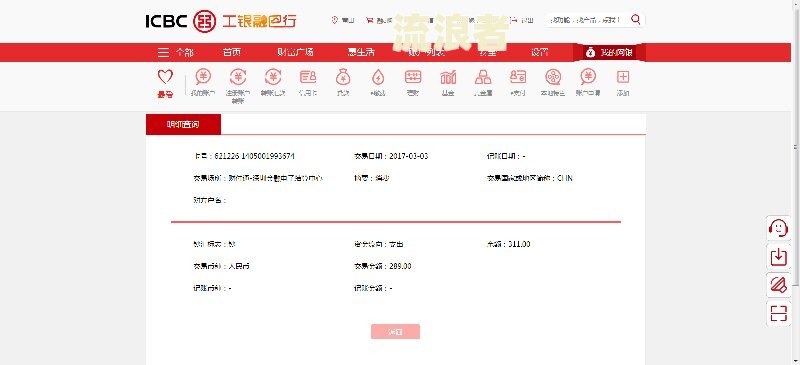
Task: Click the currency value 人民币
Action: pos(239,266)
